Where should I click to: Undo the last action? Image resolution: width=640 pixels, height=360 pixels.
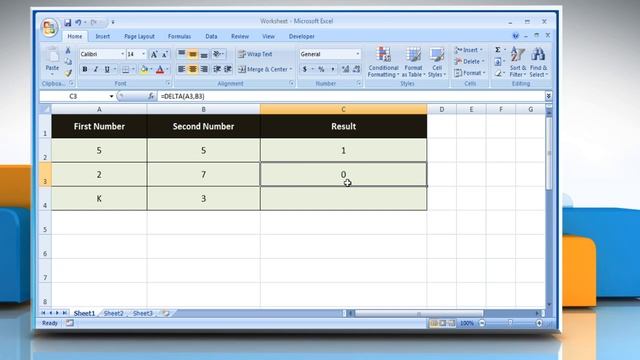click(x=78, y=22)
